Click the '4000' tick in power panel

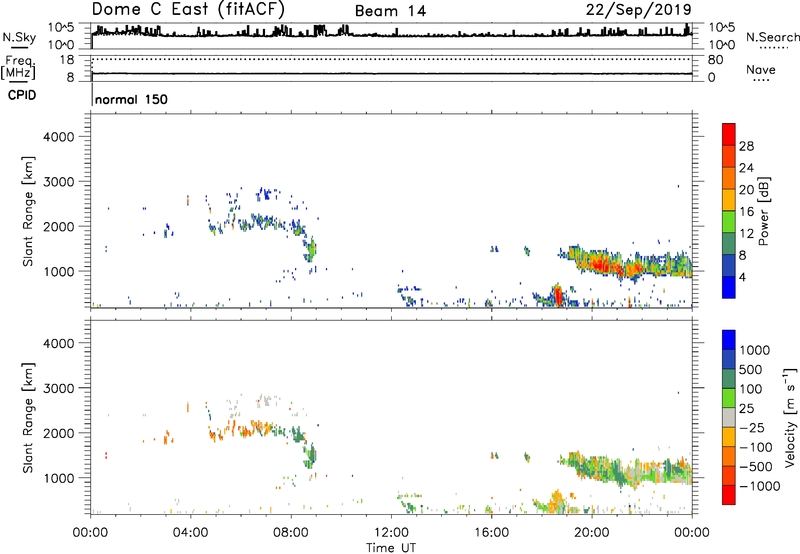[58, 137]
